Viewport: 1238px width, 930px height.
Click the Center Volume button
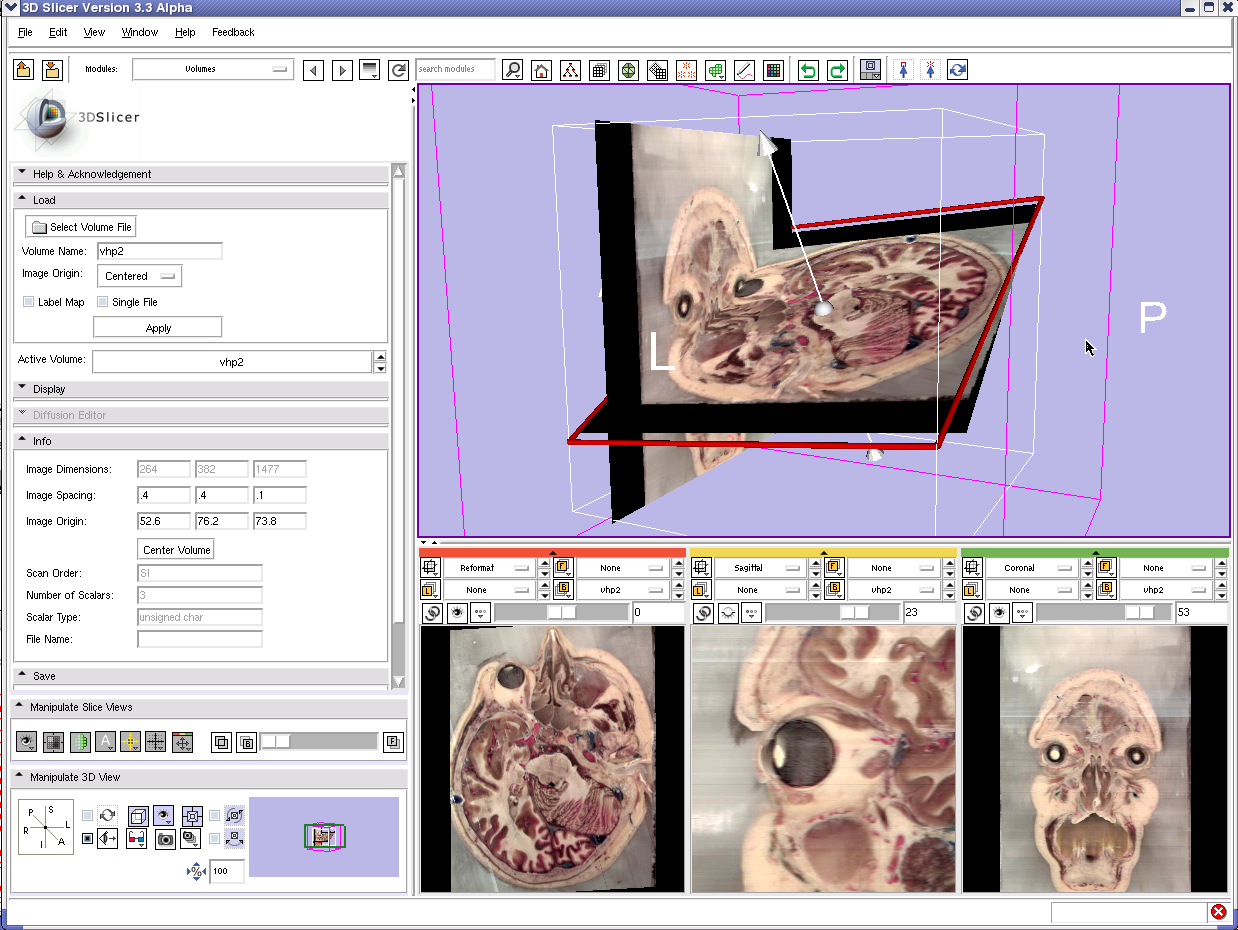tap(175, 549)
